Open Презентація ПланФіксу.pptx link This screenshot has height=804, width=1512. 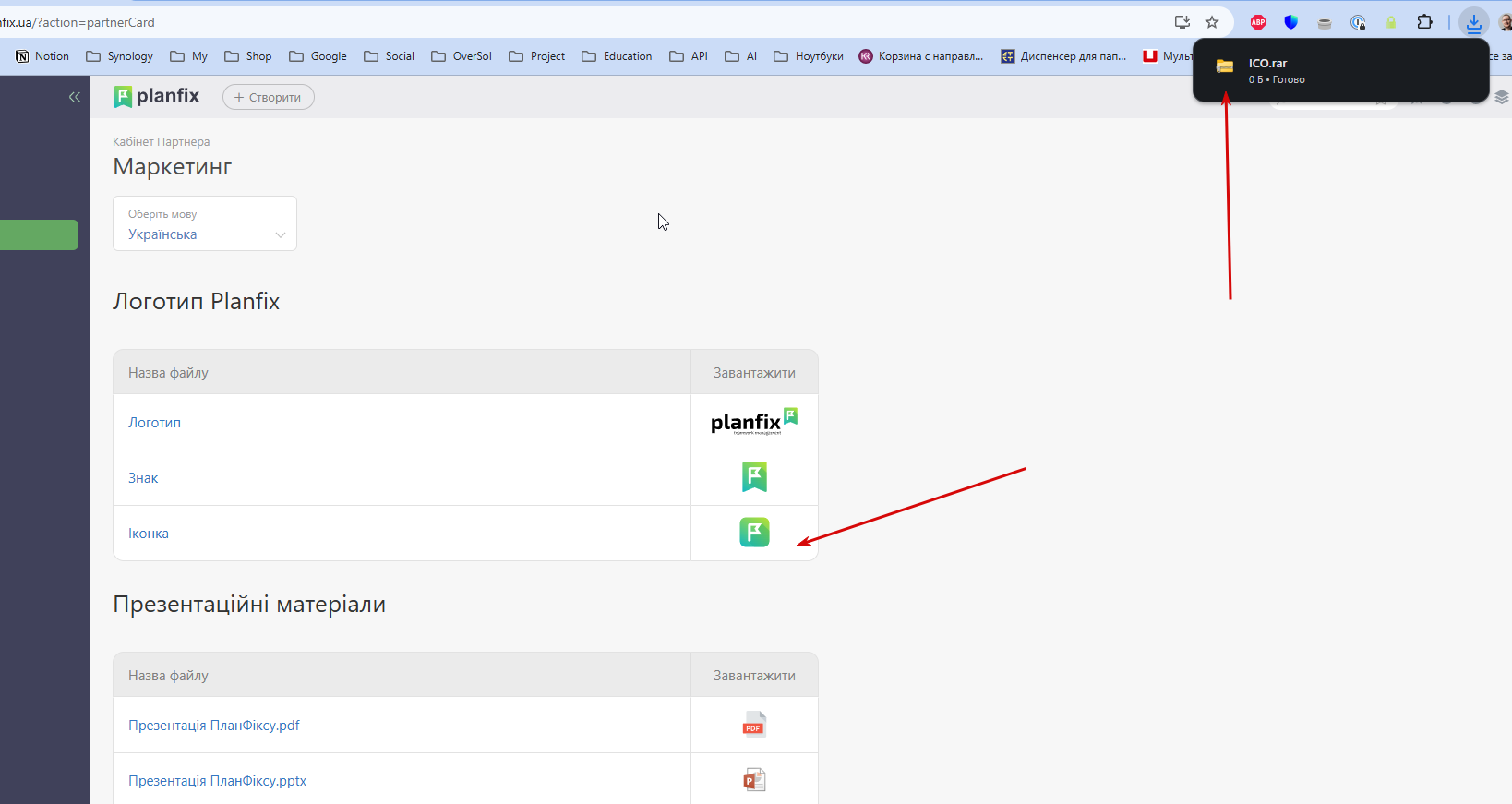point(217,781)
